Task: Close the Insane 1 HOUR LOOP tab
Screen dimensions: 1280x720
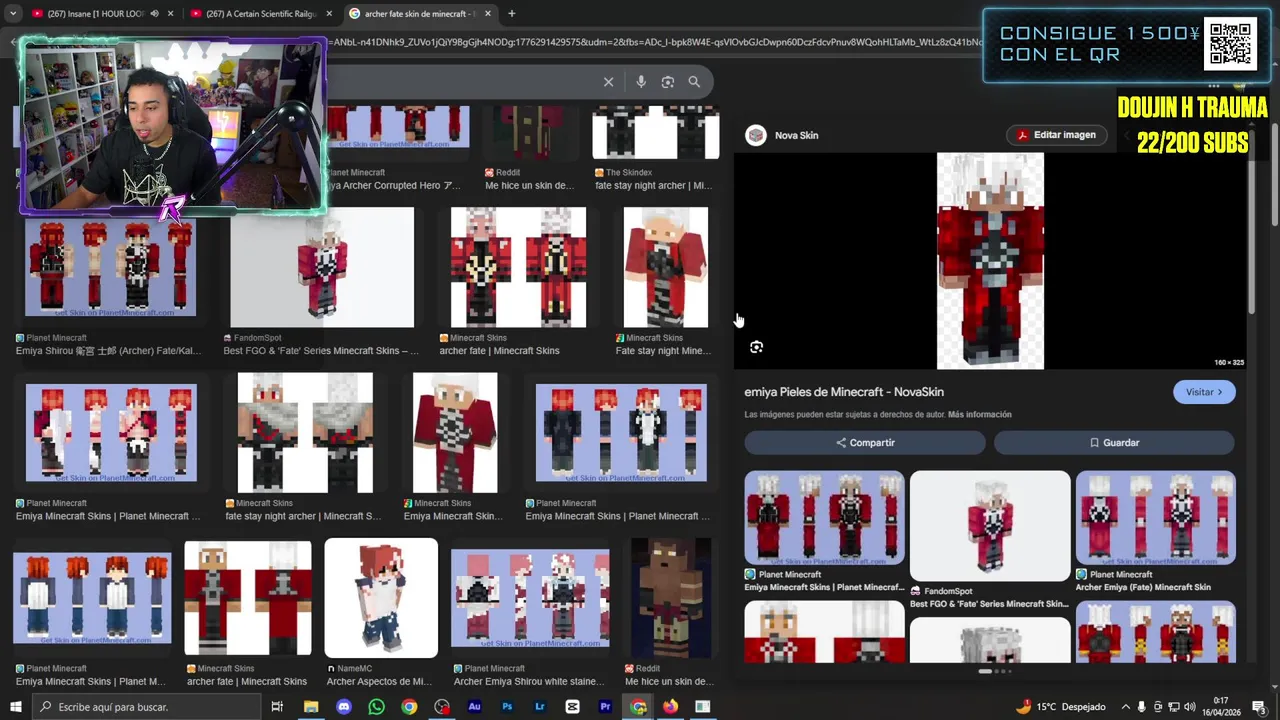Action: (x=171, y=14)
